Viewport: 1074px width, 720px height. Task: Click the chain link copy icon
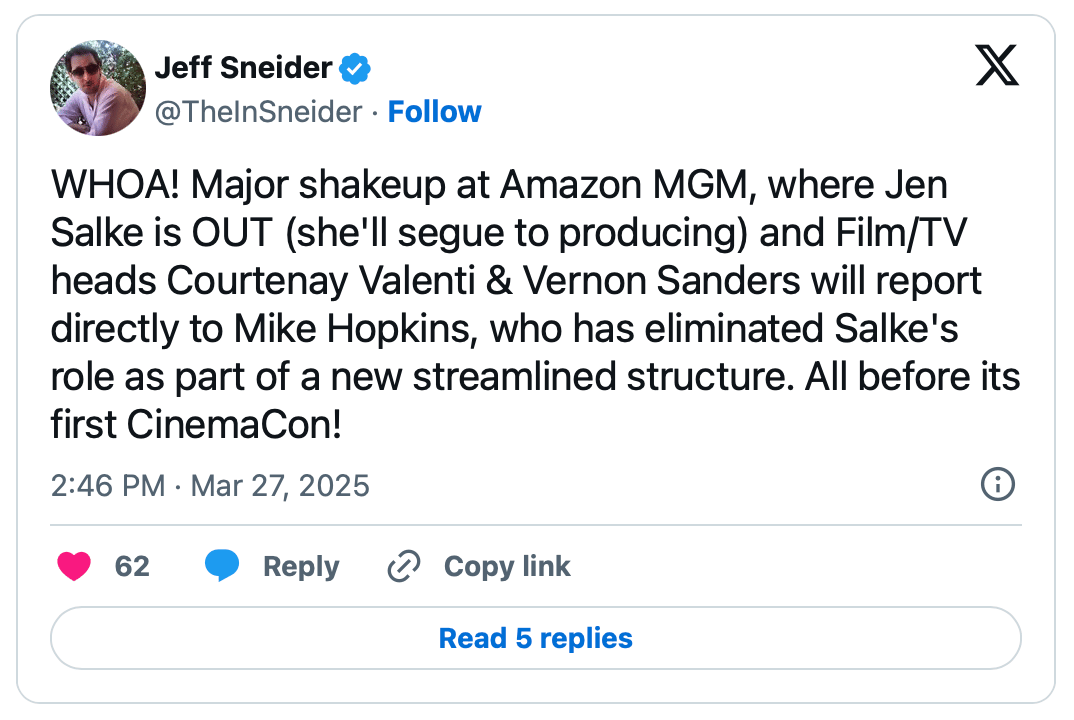pyautogui.click(x=403, y=567)
